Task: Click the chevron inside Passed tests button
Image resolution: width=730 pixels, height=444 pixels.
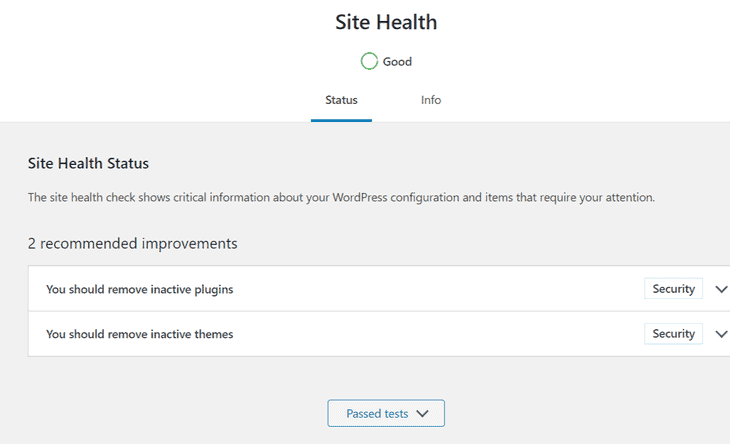Action: coord(422,413)
